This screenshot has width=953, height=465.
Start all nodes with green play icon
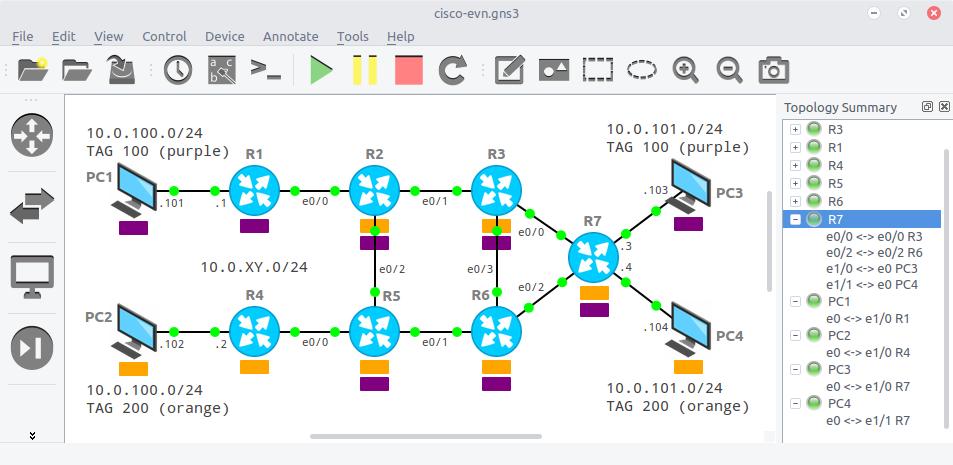click(x=321, y=70)
